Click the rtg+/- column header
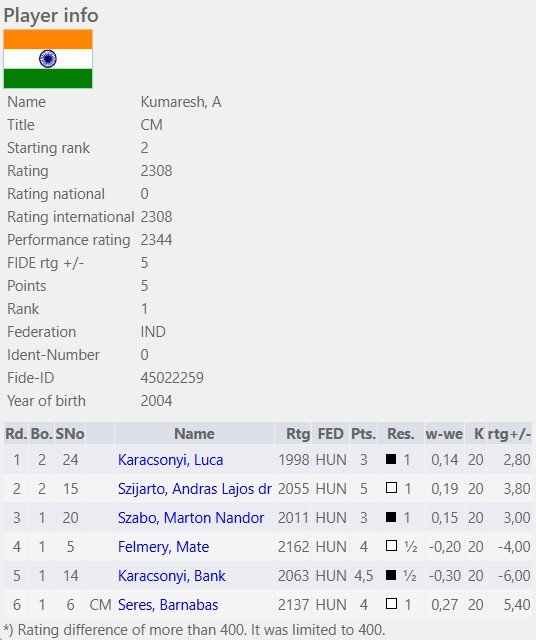 pyautogui.click(x=509, y=433)
